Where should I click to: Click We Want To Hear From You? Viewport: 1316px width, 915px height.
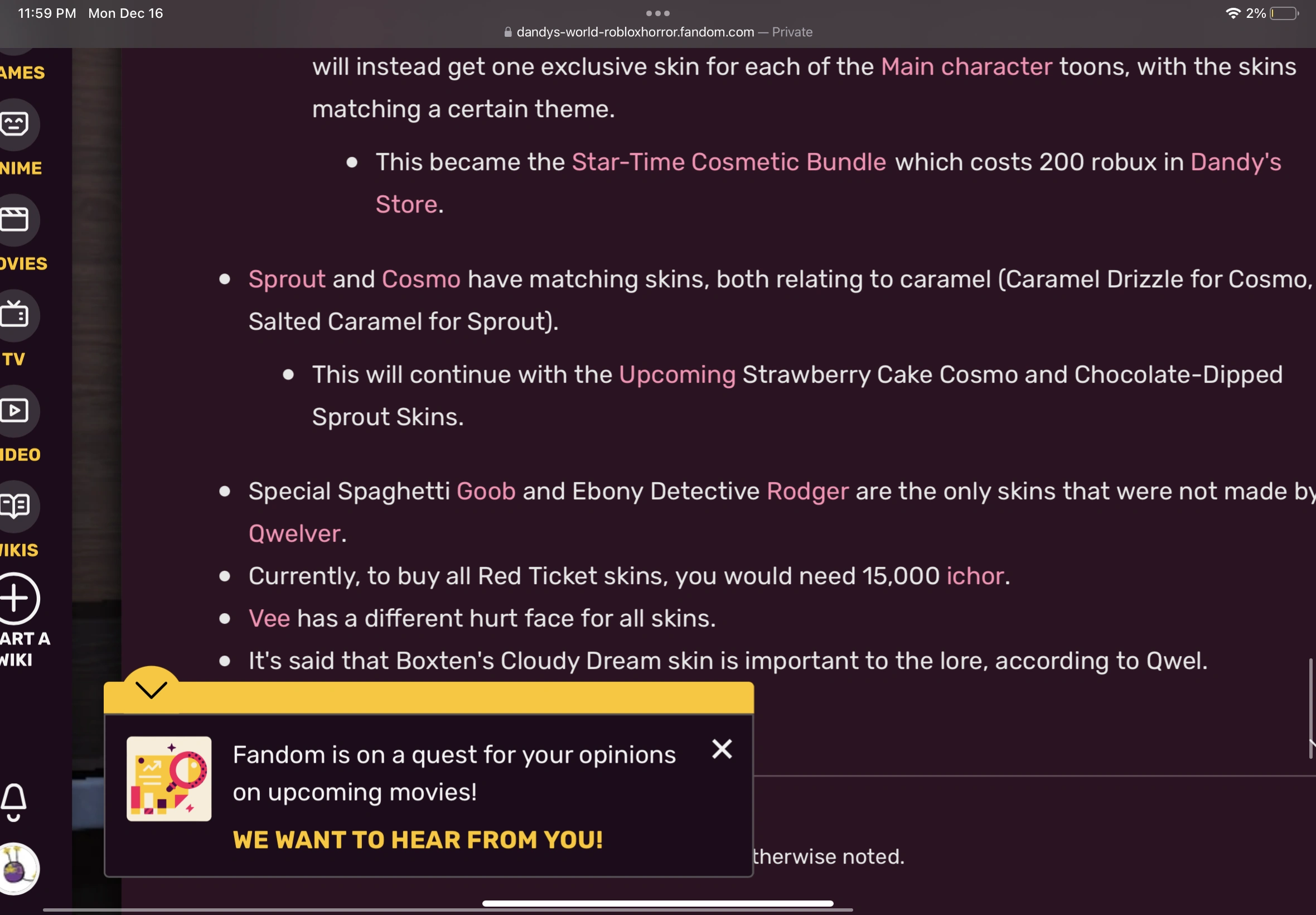click(418, 840)
